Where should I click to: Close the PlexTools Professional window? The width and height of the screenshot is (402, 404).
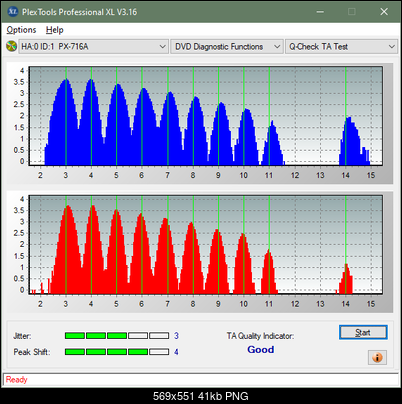384,12
